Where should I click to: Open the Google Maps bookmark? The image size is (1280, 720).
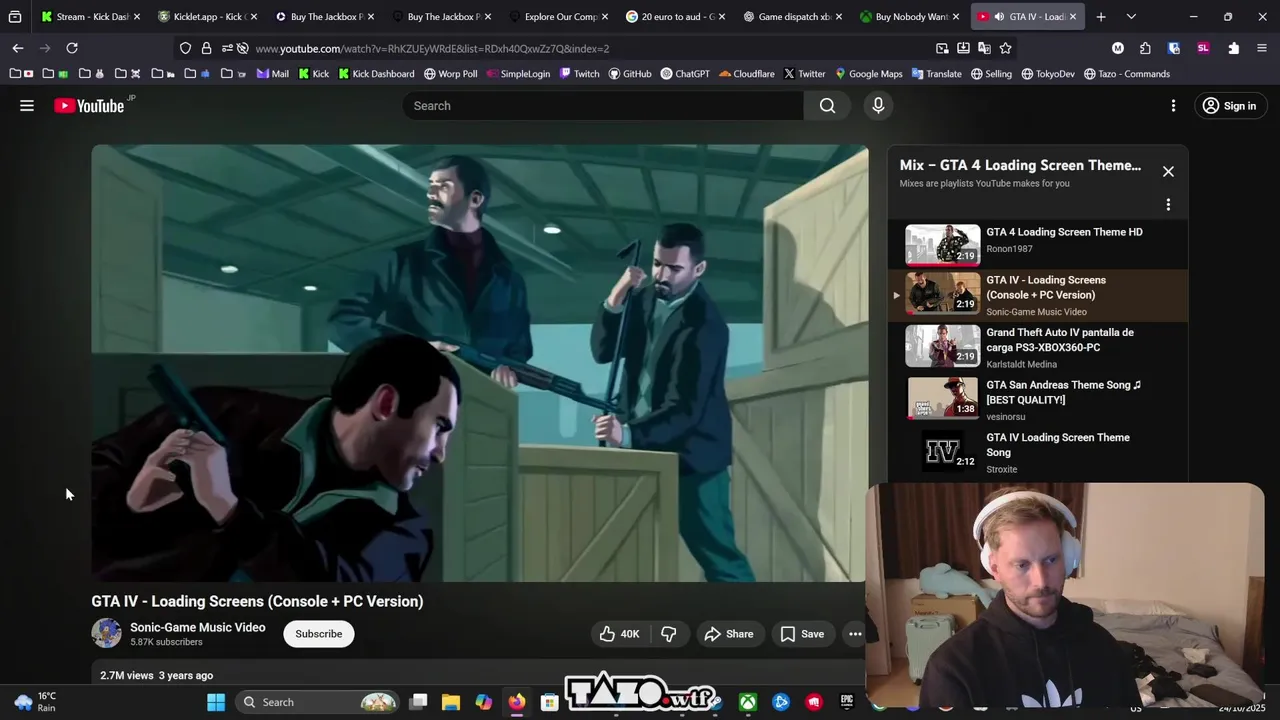click(x=869, y=74)
